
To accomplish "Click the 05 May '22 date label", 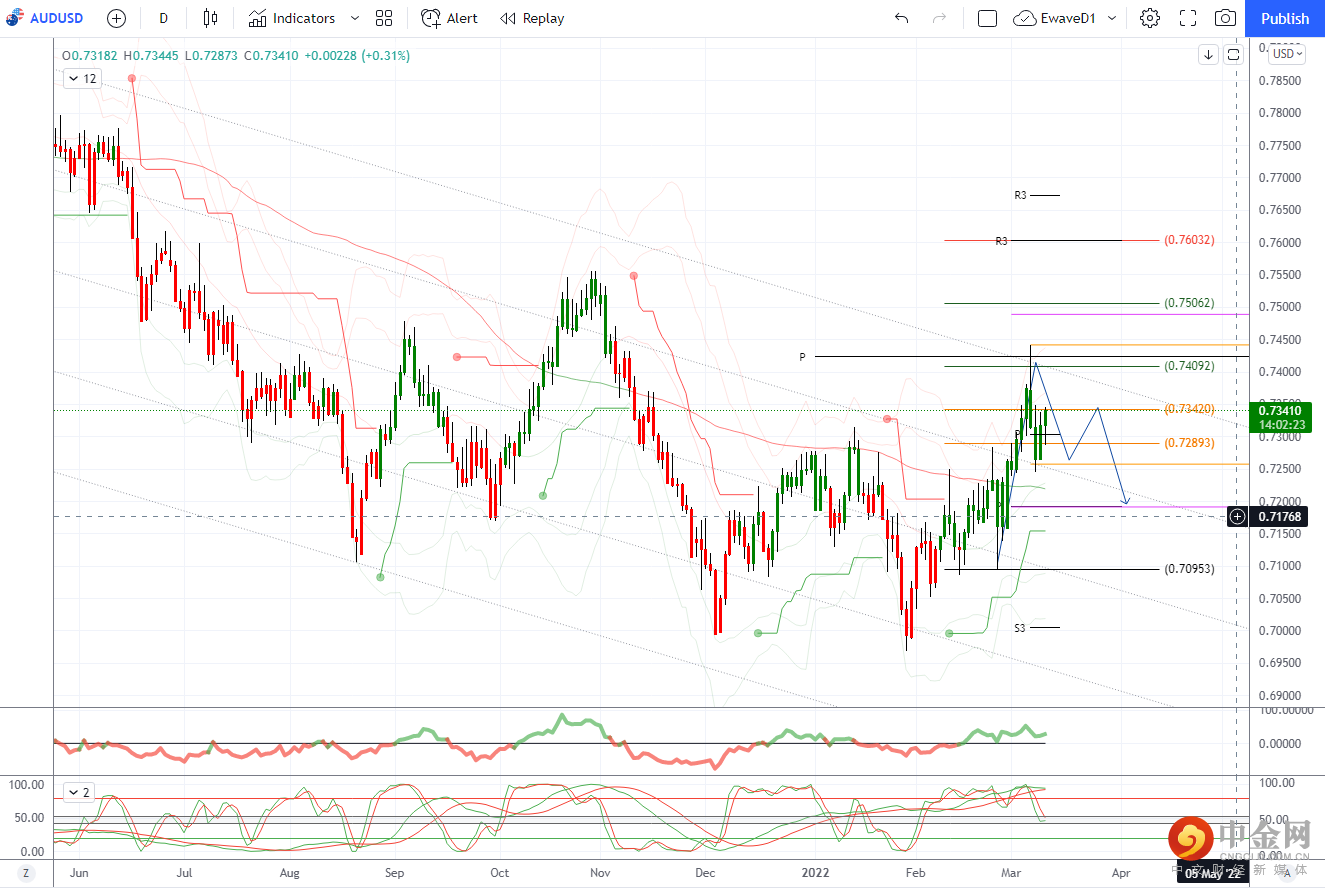I will click(x=1212, y=872).
